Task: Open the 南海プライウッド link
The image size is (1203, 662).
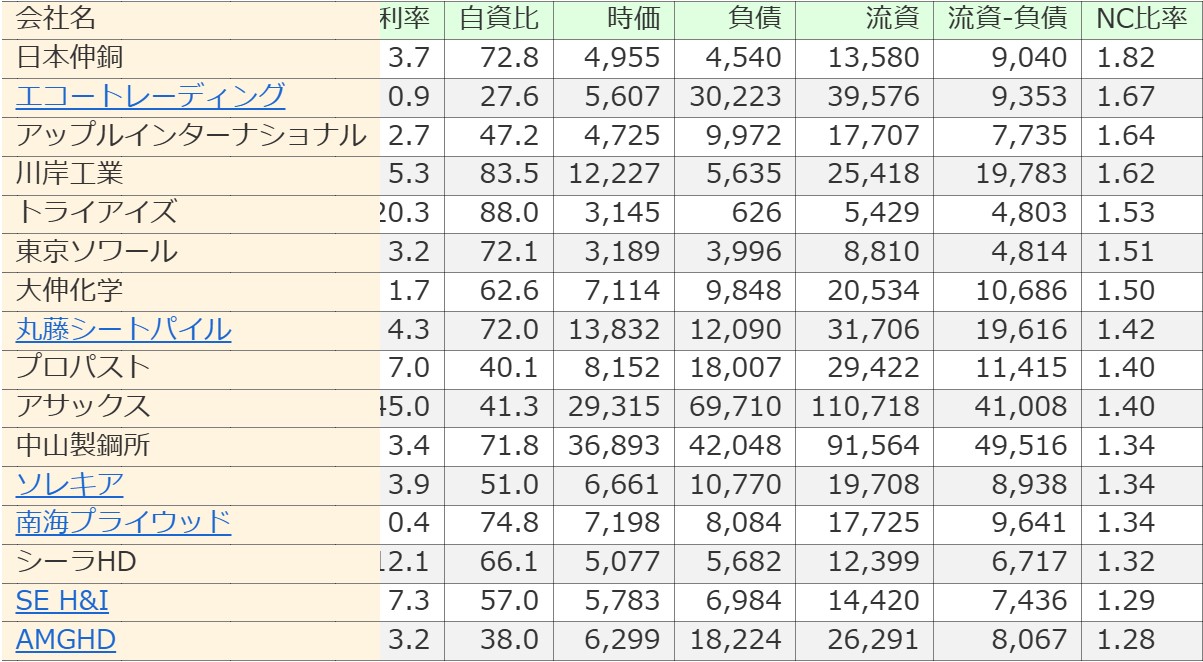Action: [x=123, y=522]
